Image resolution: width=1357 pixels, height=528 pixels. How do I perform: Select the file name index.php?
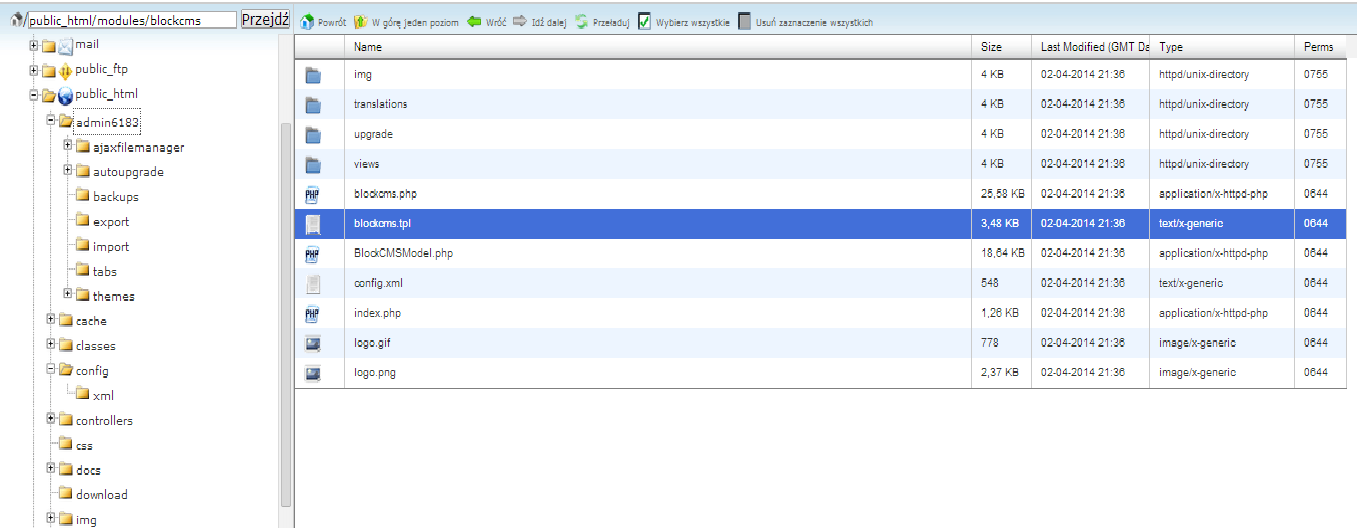(x=377, y=314)
